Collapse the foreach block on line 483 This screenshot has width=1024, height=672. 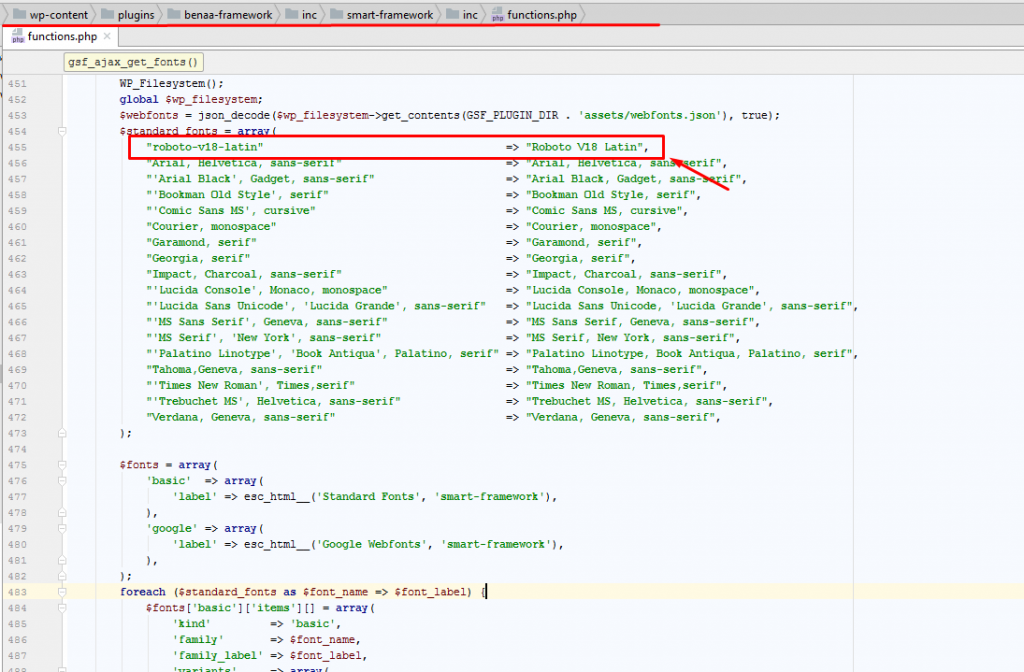(62, 592)
